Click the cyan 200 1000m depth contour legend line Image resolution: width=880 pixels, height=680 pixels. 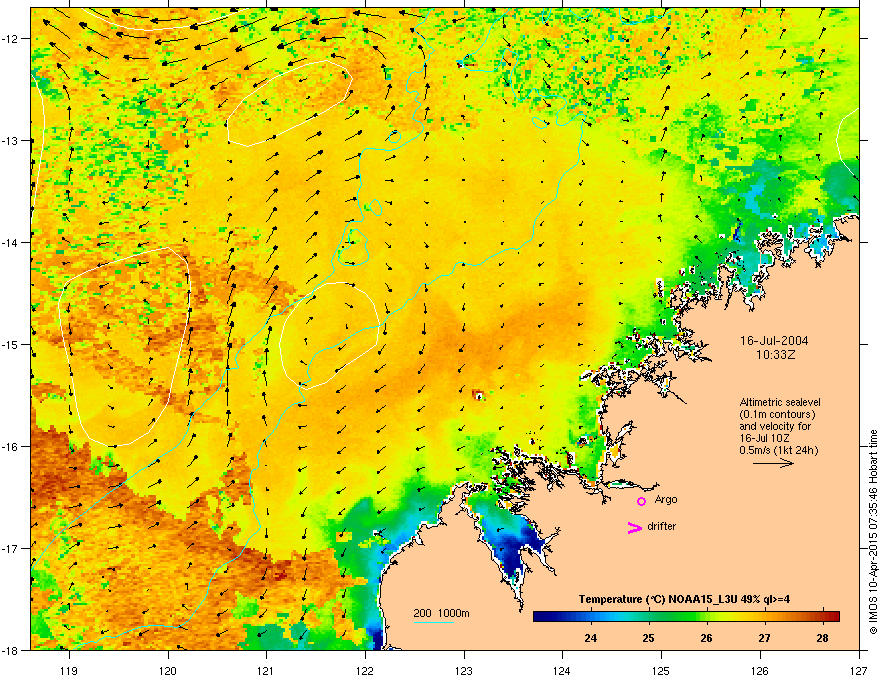click(433, 622)
